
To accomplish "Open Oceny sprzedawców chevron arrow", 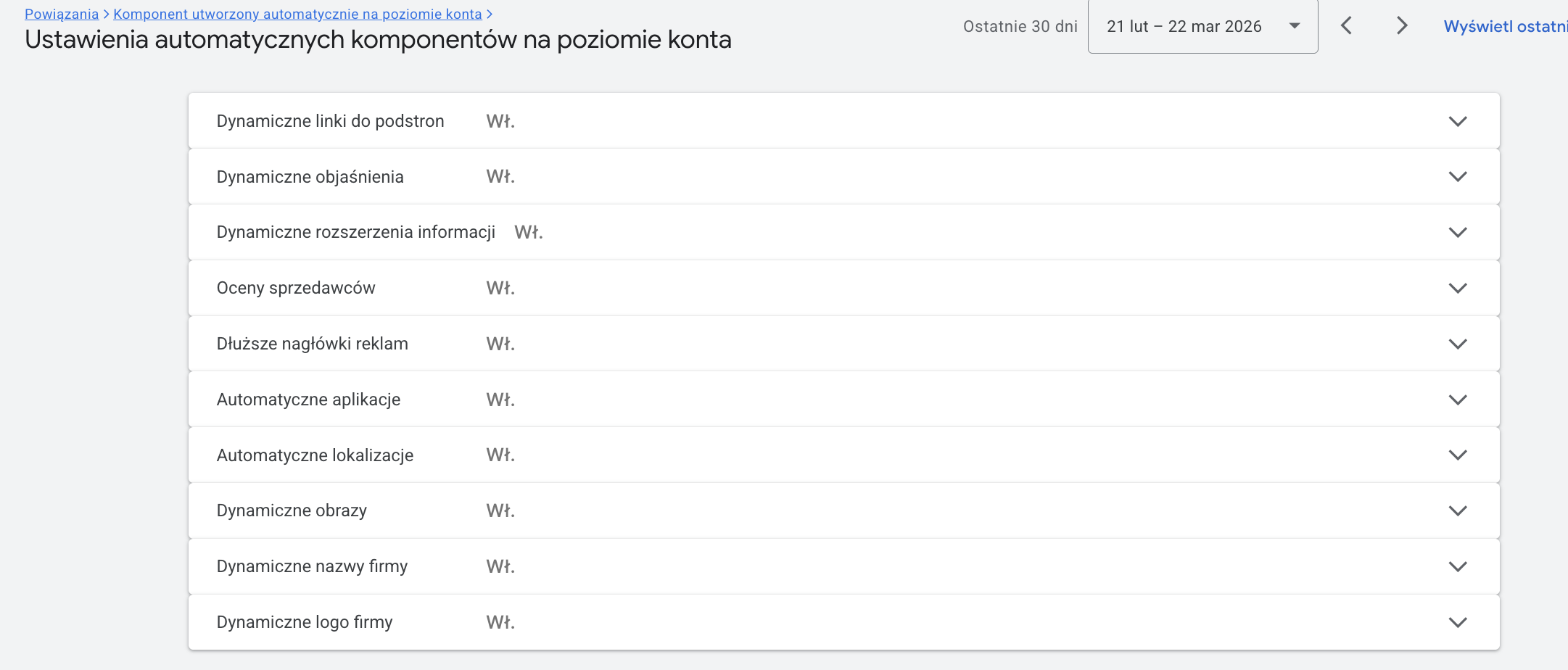I will click(x=1457, y=288).
